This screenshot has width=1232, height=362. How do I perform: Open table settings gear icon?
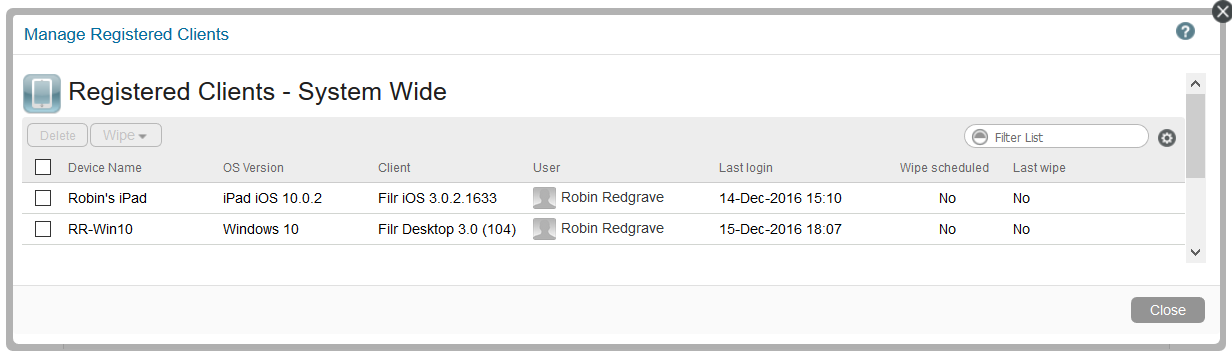coord(1166,138)
